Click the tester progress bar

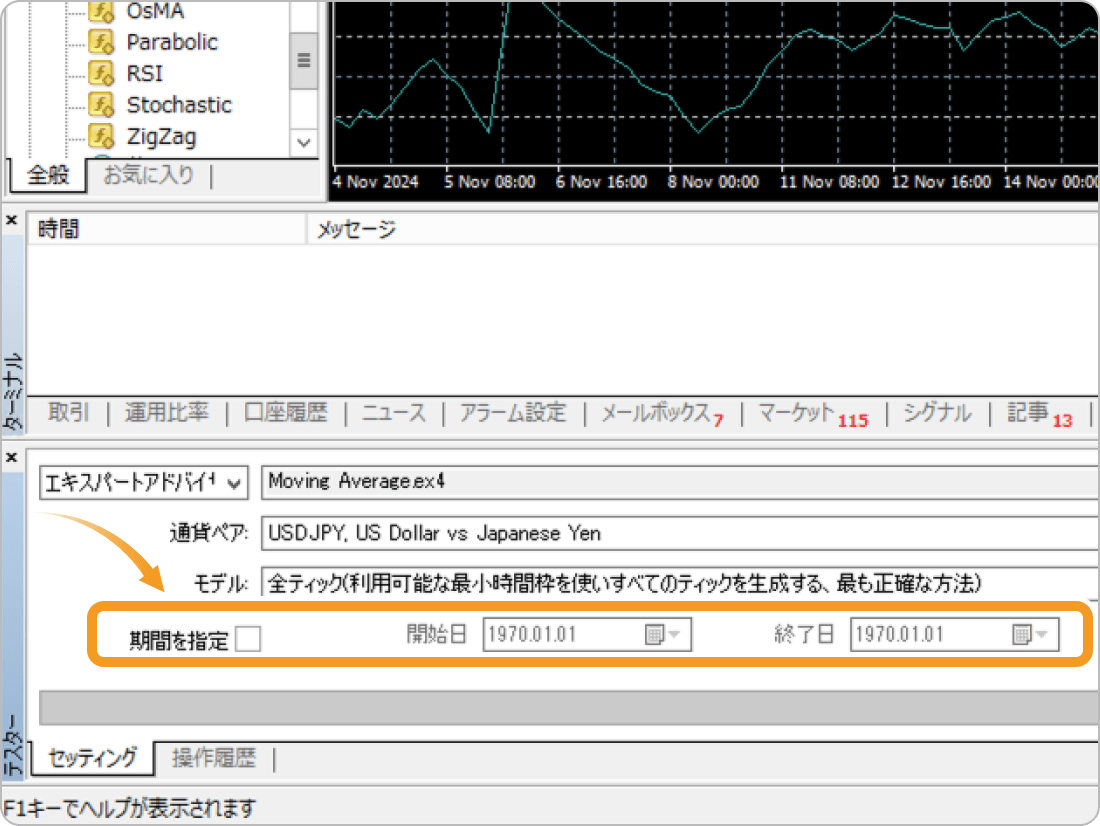(x=569, y=707)
